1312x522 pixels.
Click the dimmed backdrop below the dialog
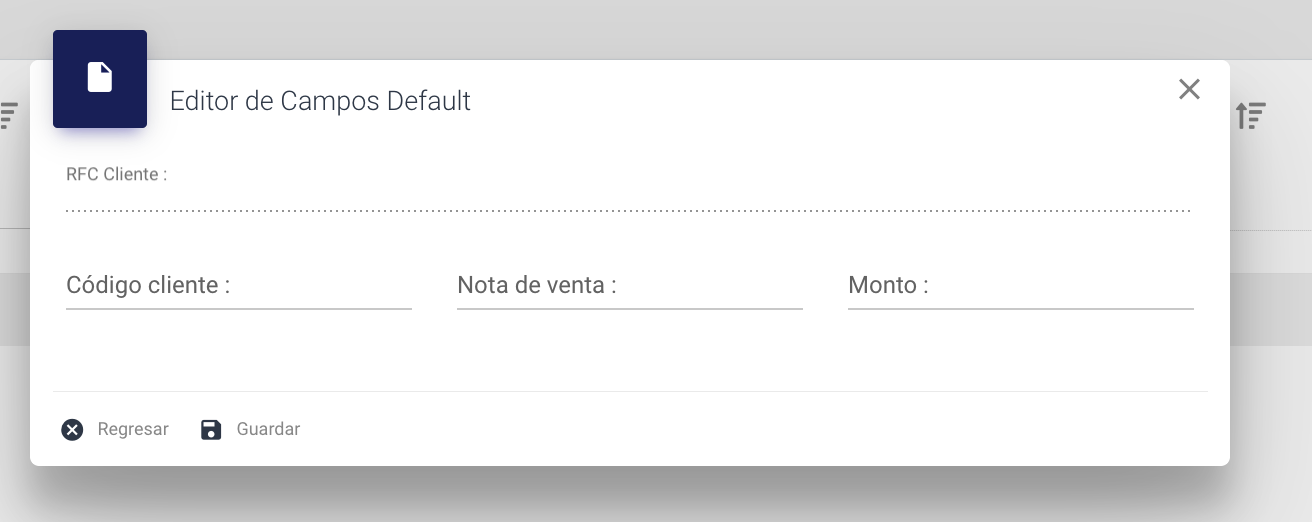pos(656,496)
